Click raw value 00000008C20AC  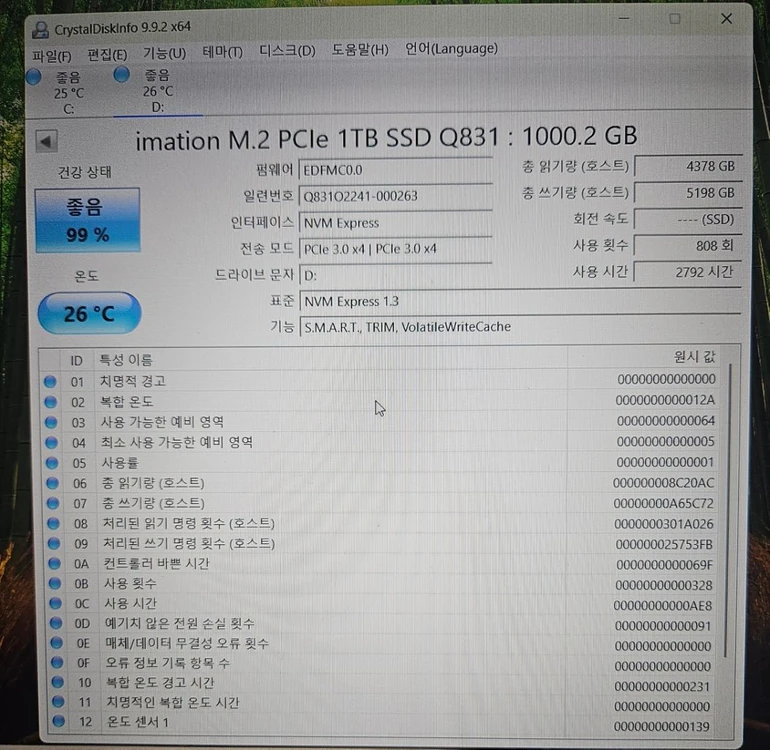[x=663, y=483]
